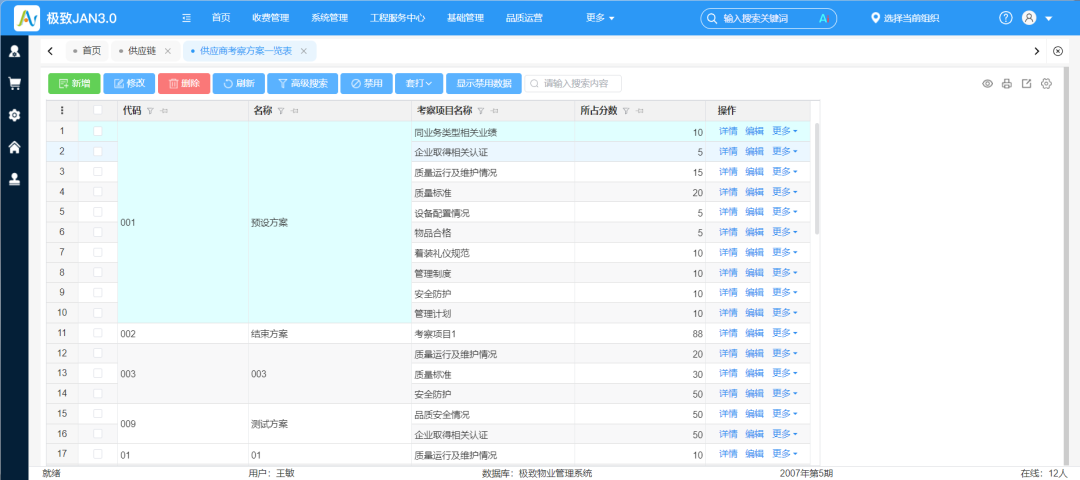Click the printer icon above the table
The image size is (1080, 480).
coord(1007,84)
